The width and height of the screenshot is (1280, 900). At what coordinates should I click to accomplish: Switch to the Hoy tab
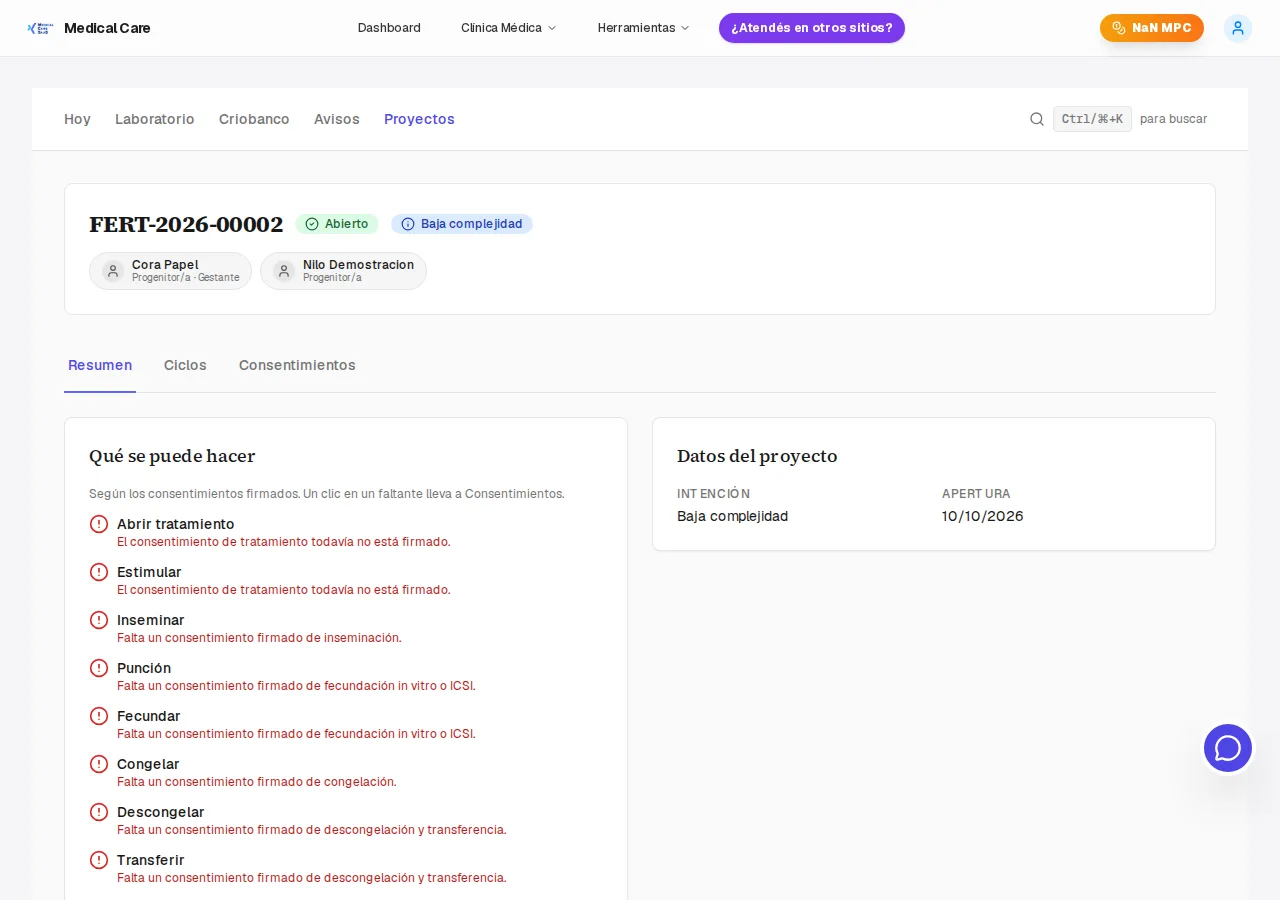pos(77,119)
